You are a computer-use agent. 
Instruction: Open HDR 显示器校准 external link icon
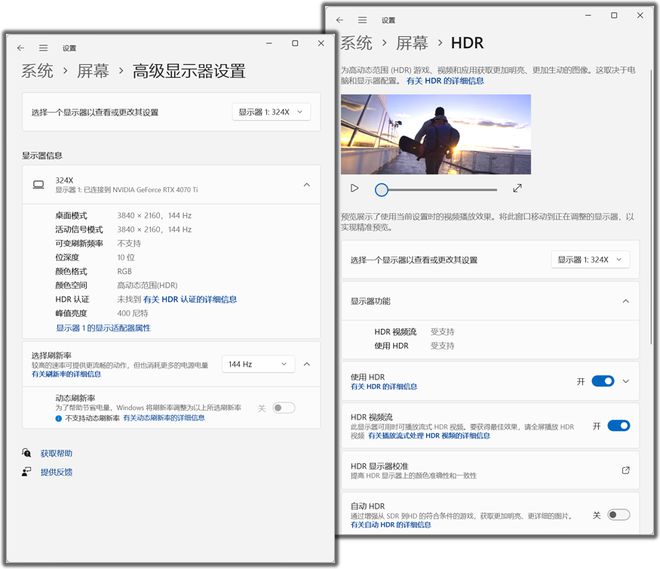[x=626, y=470]
